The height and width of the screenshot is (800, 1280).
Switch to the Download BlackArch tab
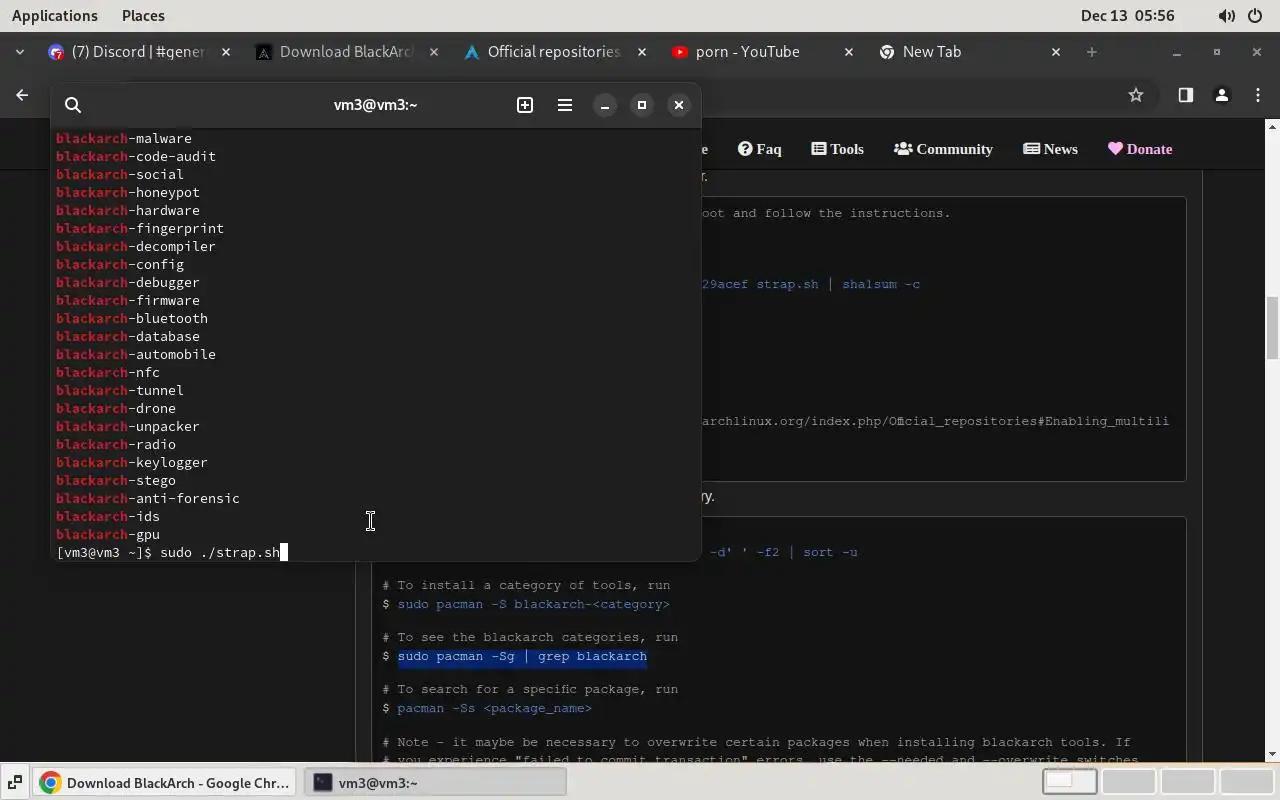click(345, 52)
